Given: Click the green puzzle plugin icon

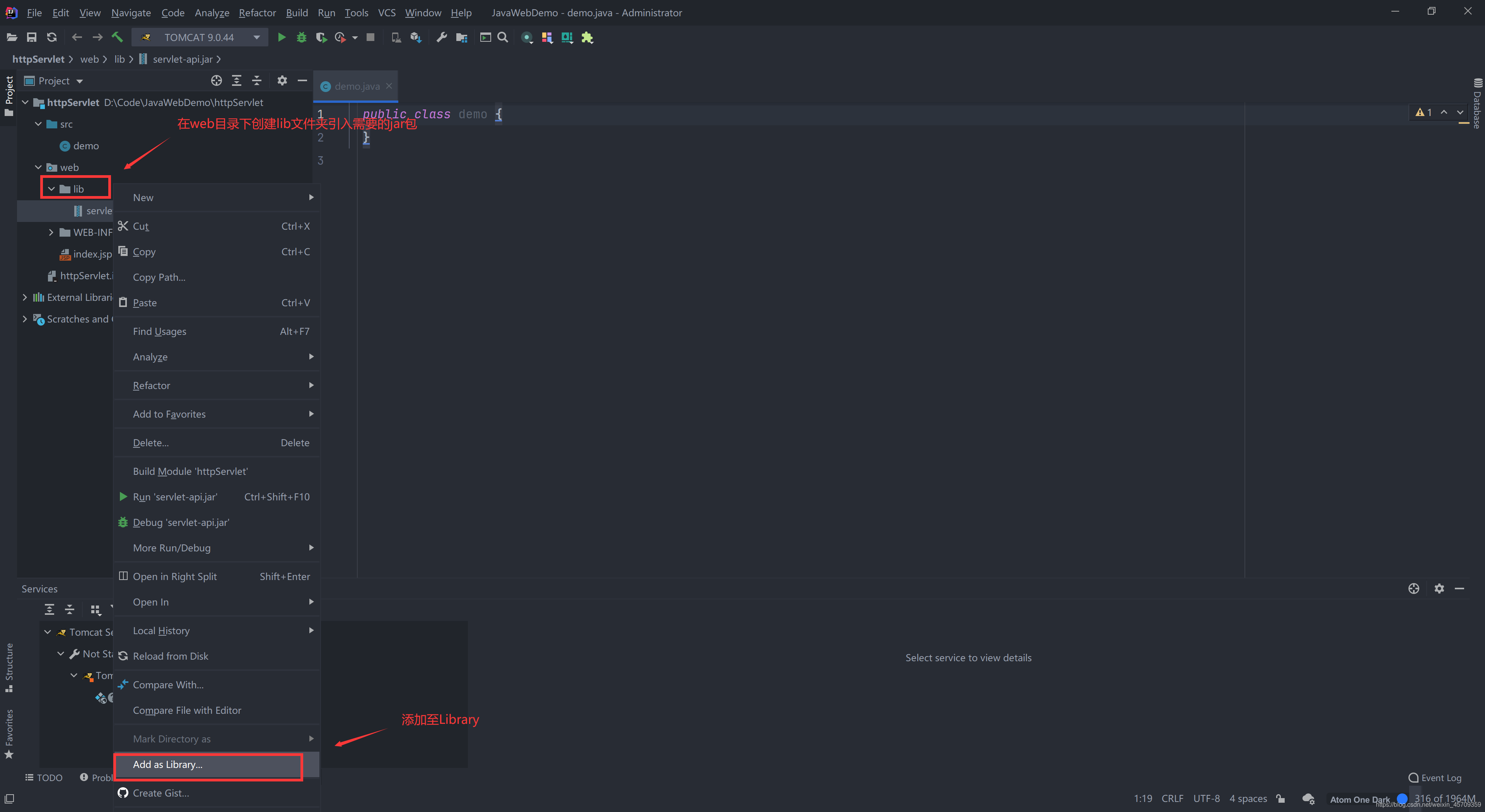Looking at the screenshot, I should pos(587,38).
